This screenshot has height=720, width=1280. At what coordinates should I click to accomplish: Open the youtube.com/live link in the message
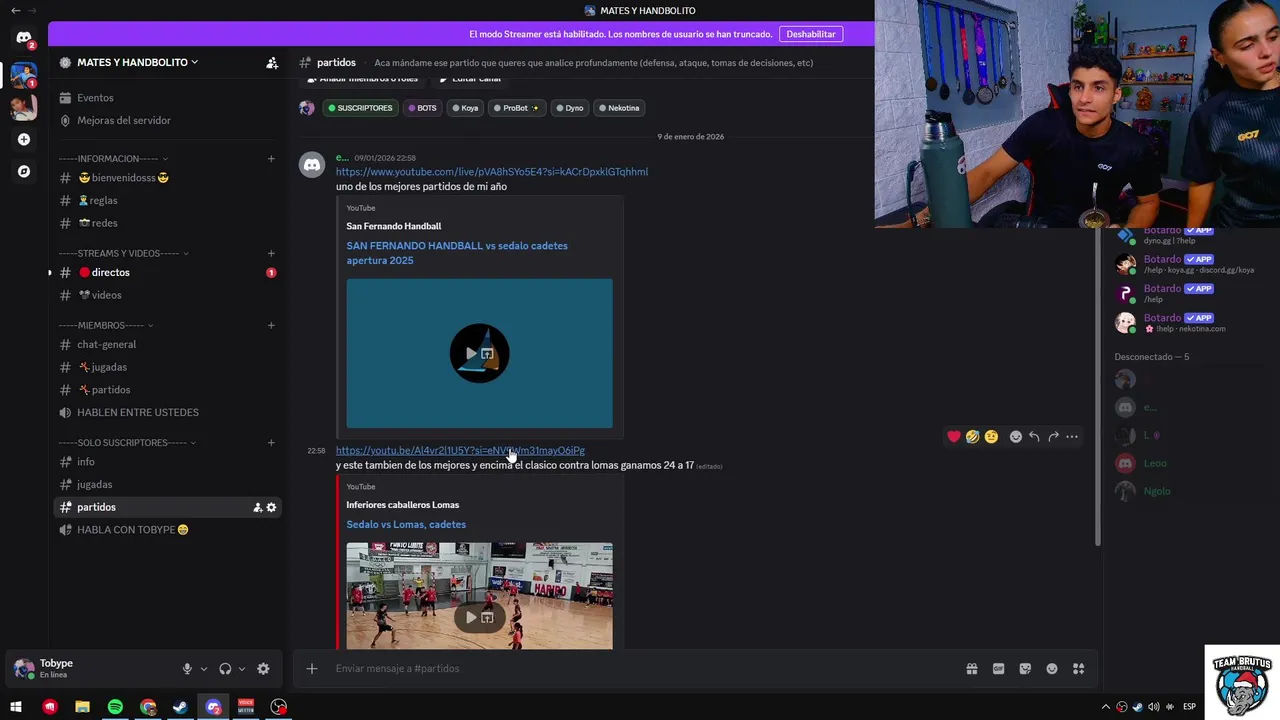coord(492,172)
